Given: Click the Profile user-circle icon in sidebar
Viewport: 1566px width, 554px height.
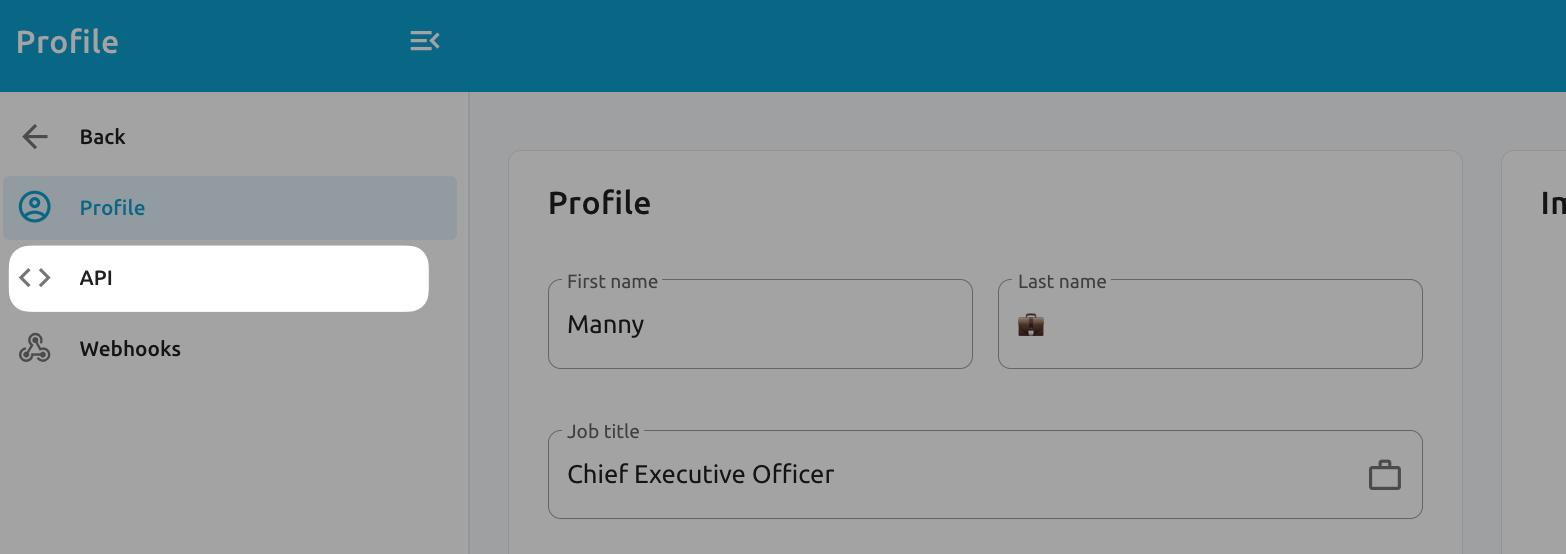Looking at the screenshot, I should [x=35, y=208].
